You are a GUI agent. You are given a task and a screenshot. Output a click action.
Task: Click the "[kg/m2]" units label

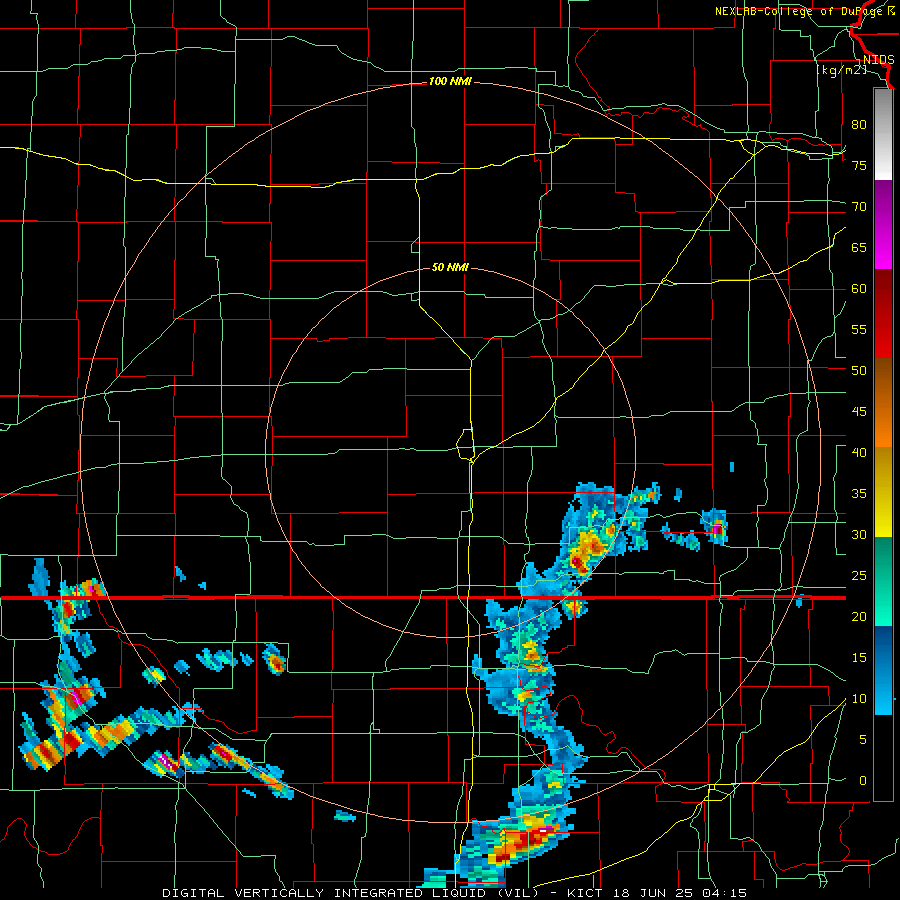coord(841,70)
